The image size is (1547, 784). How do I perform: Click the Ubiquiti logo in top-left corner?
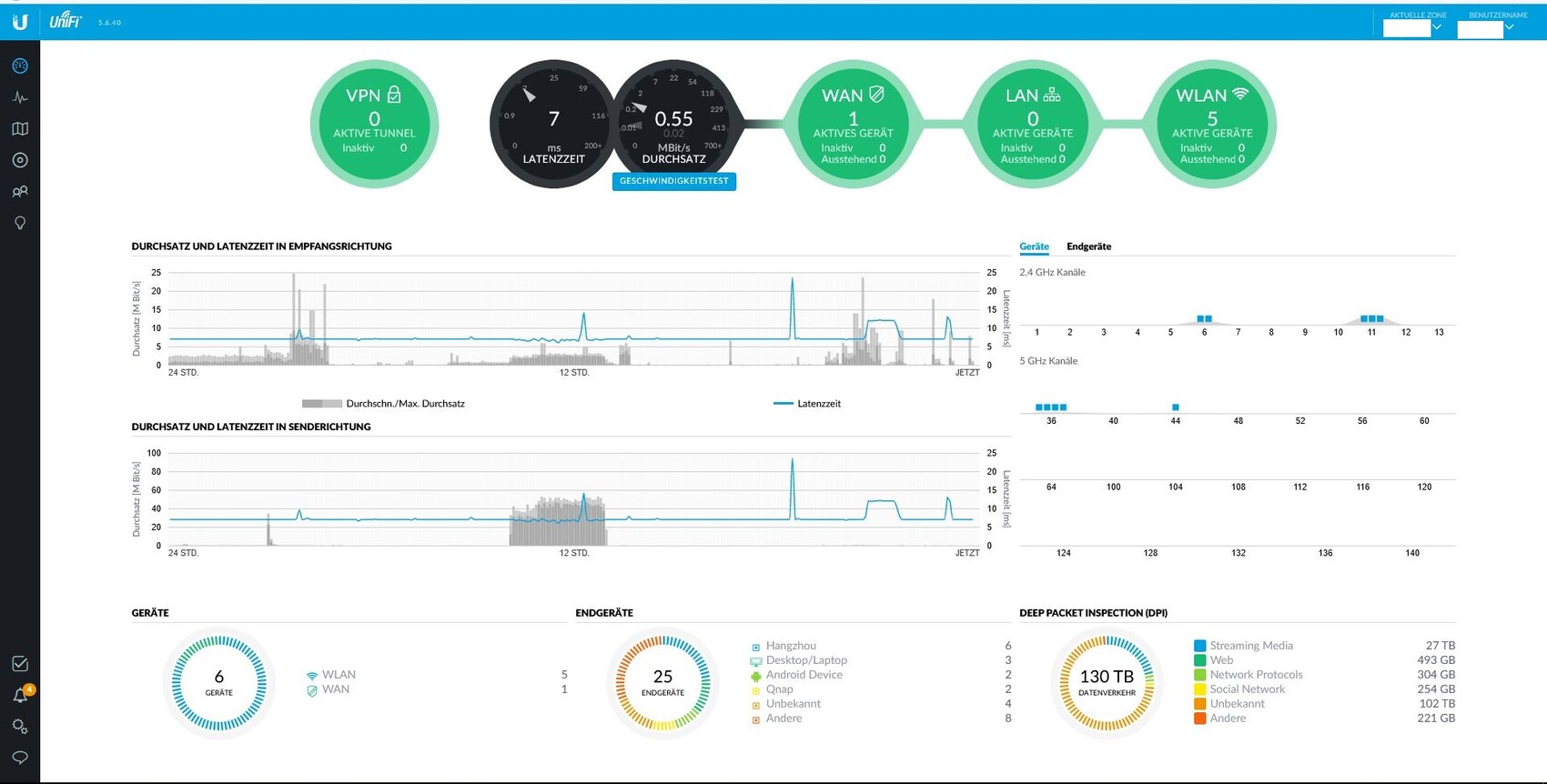click(x=20, y=22)
